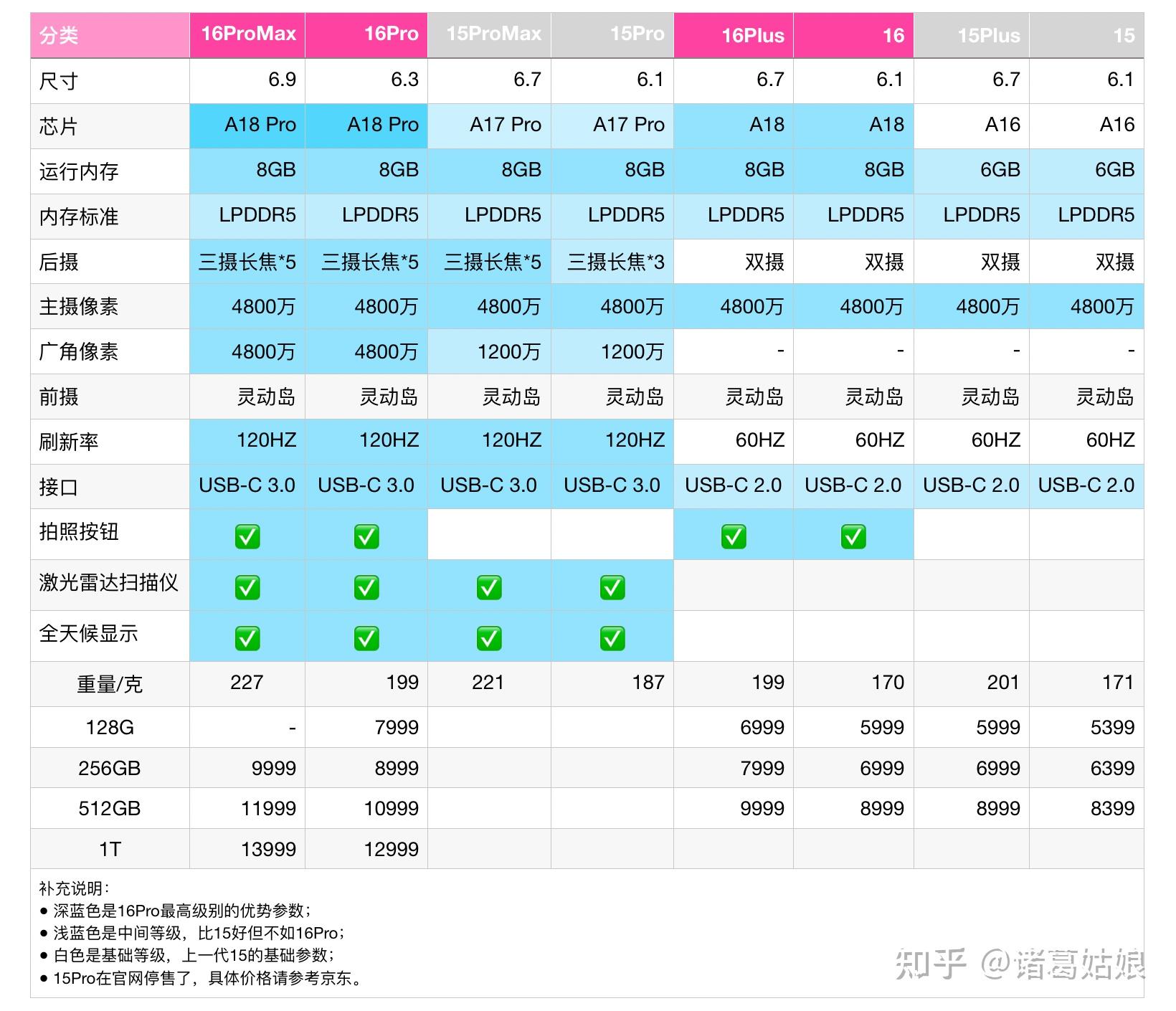The image size is (1176, 1011).
Task: Select the 16Plus column header
Action: point(734,35)
